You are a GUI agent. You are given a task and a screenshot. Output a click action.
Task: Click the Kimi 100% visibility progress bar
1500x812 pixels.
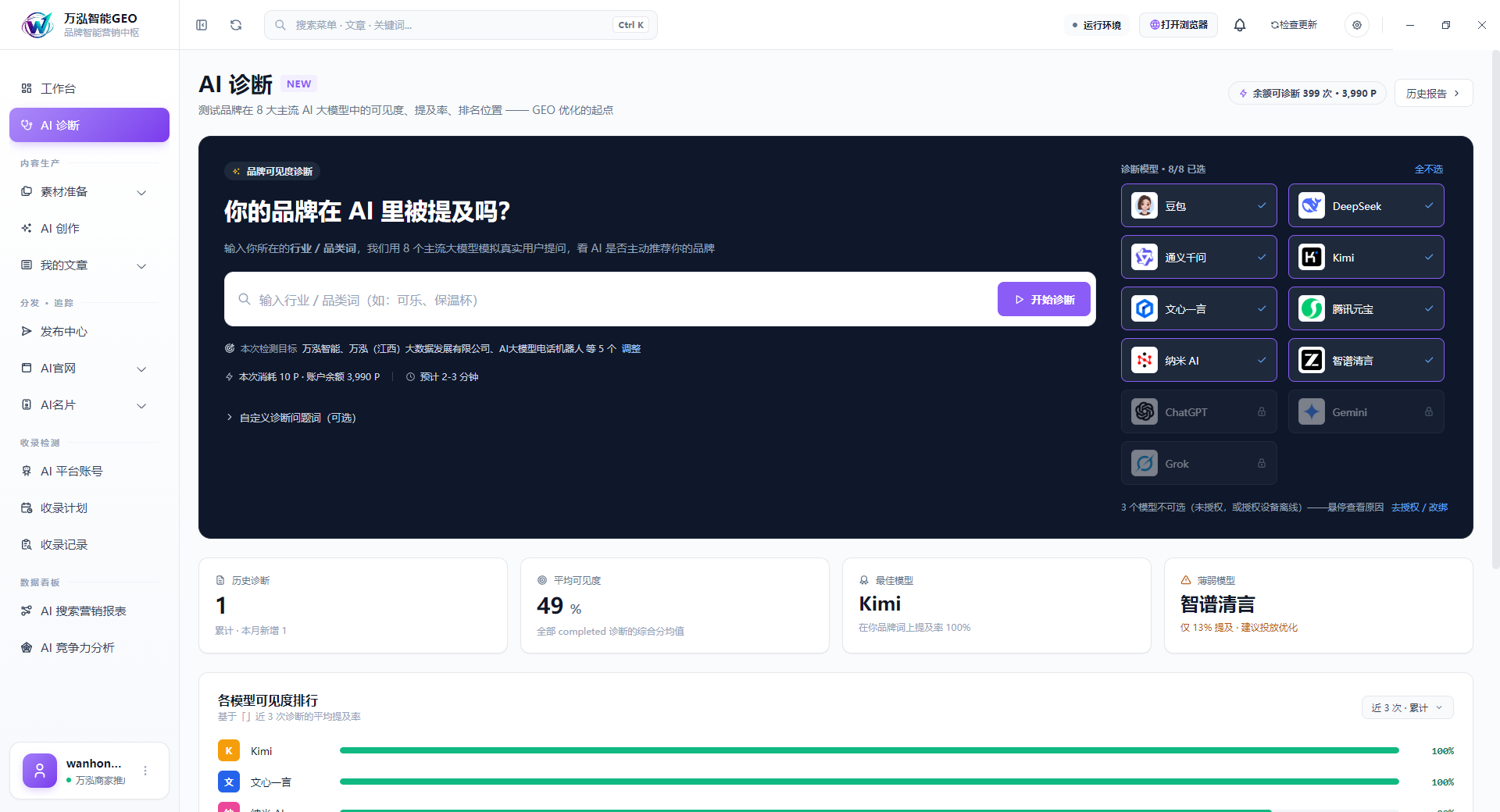pos(870,750)
